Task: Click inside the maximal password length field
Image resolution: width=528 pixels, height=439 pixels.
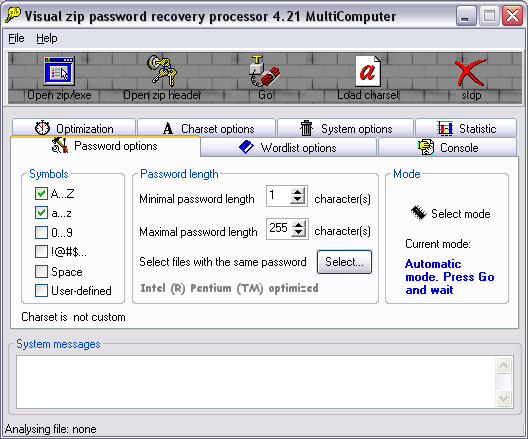Action: click(x=279, y=229)
